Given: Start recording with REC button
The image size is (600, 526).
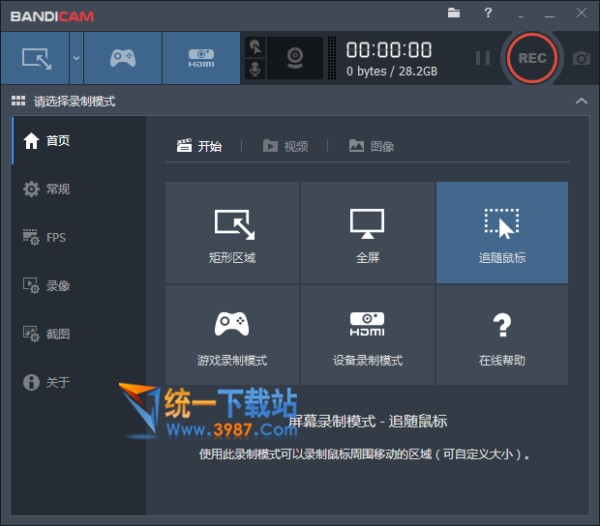Looking at the screenshot, I should (x=532, y=58).
